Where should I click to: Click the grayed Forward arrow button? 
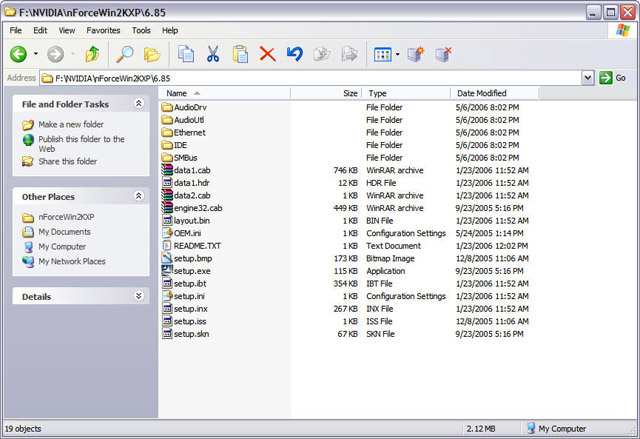tap(56, 54)
